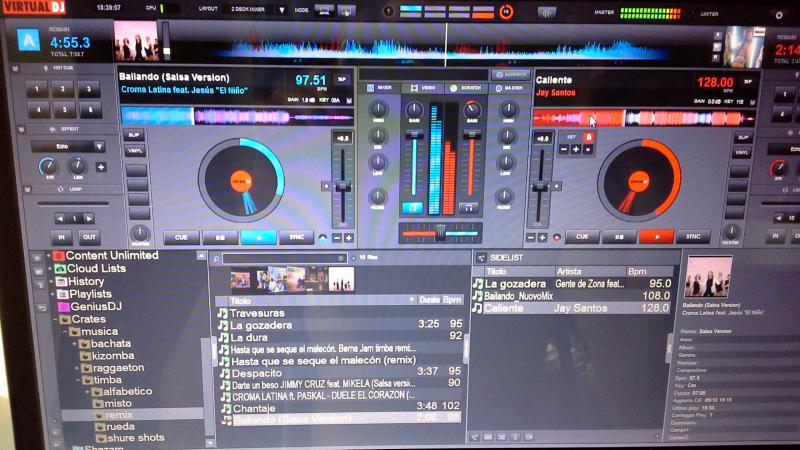Screen dimensions: 800x450
Task: Expand the Content Unlimited node
Action: (x=49, y=255)
